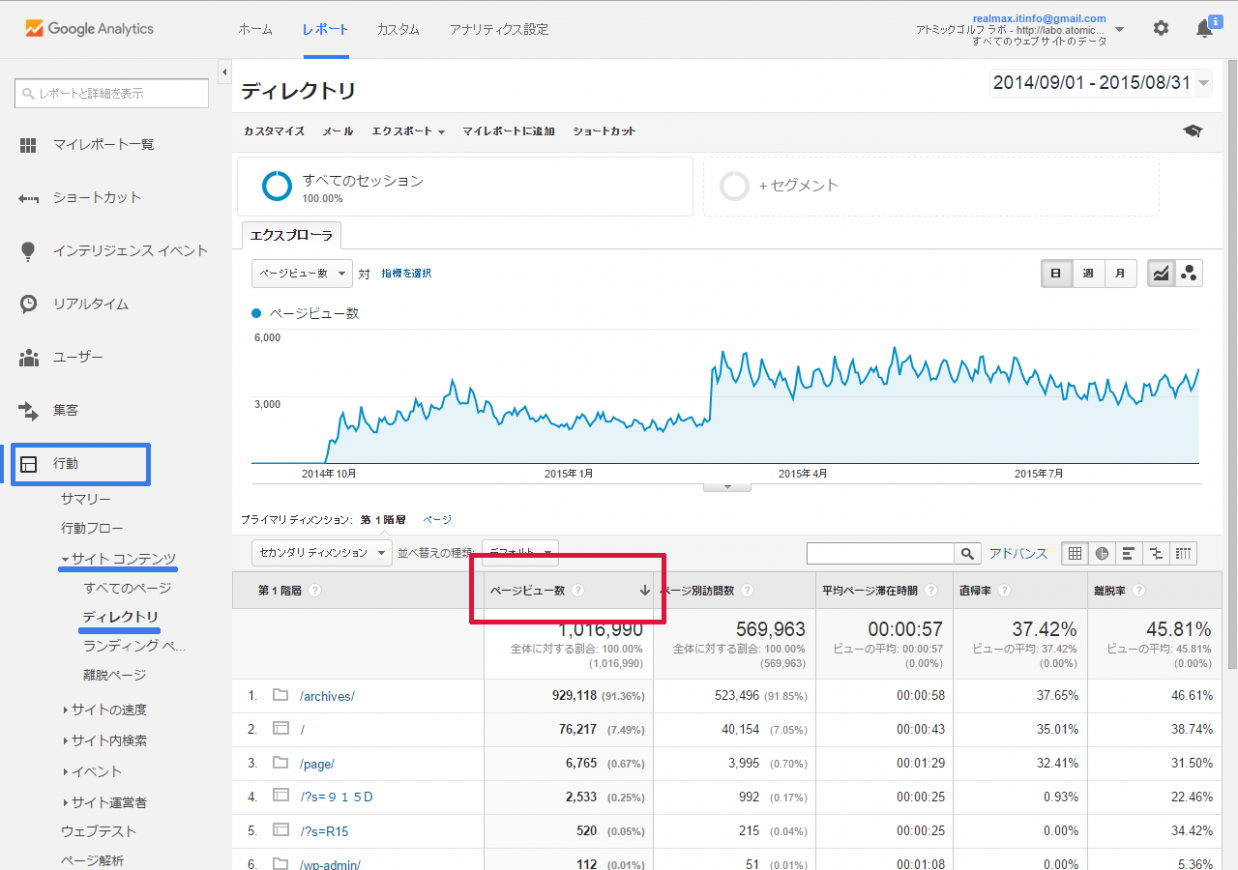1238x870 pixels.
Task: Open the セカンダリ ディメンション dropdown
Action: pyautogui.click(x=322, y=552)
